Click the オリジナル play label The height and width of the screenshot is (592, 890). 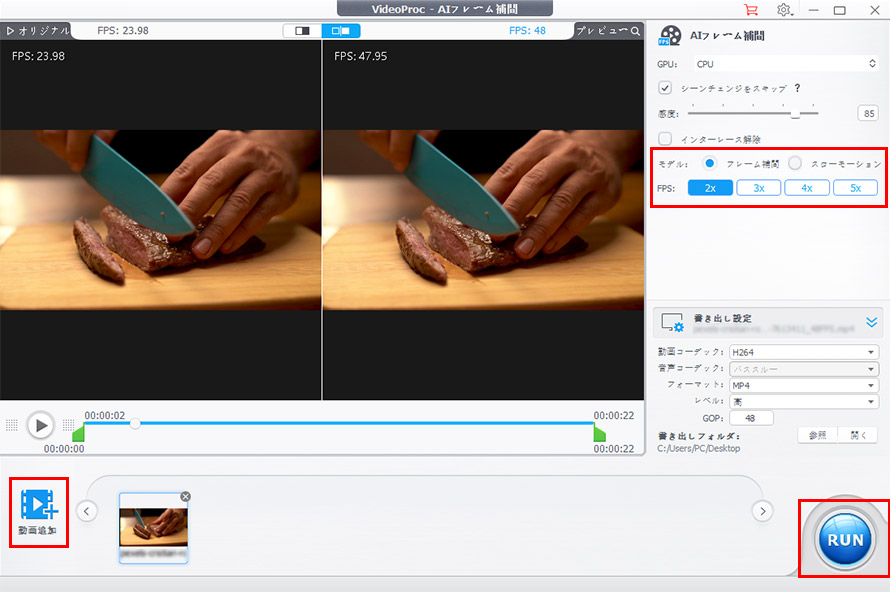coord(37,31)
